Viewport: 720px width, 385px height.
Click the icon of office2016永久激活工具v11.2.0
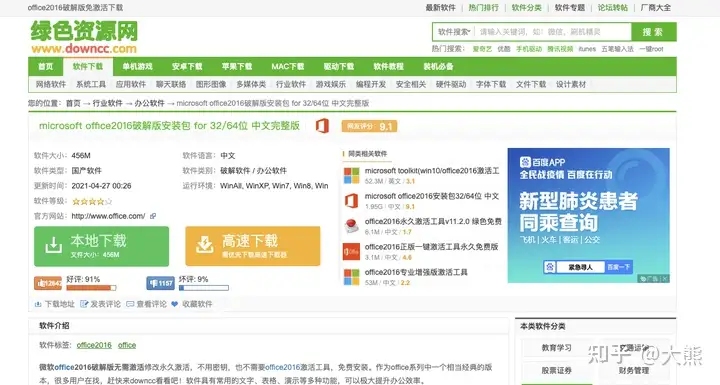point(352,226)
